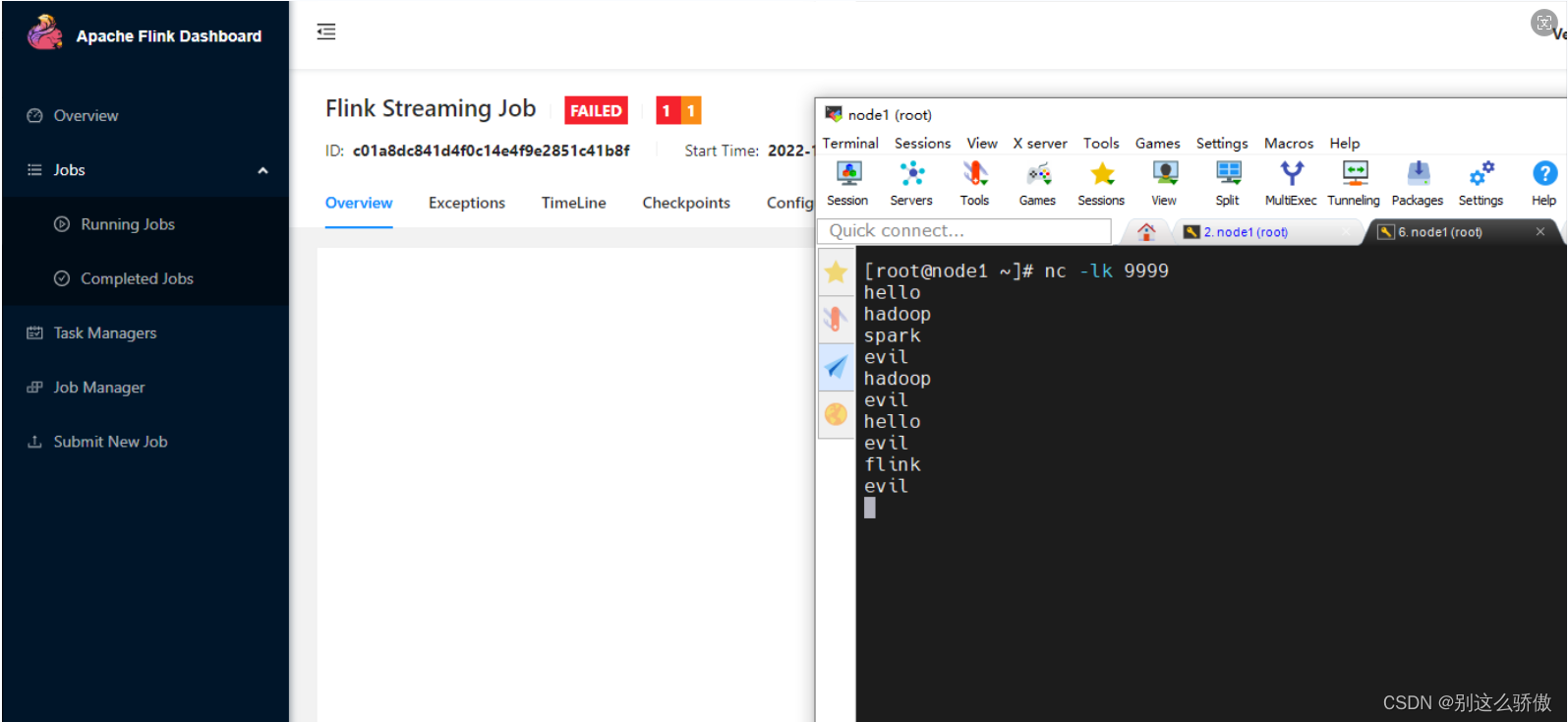Click the Split toolbar icon
This screenshot has height=722, width=1568.
[1228, 183]
